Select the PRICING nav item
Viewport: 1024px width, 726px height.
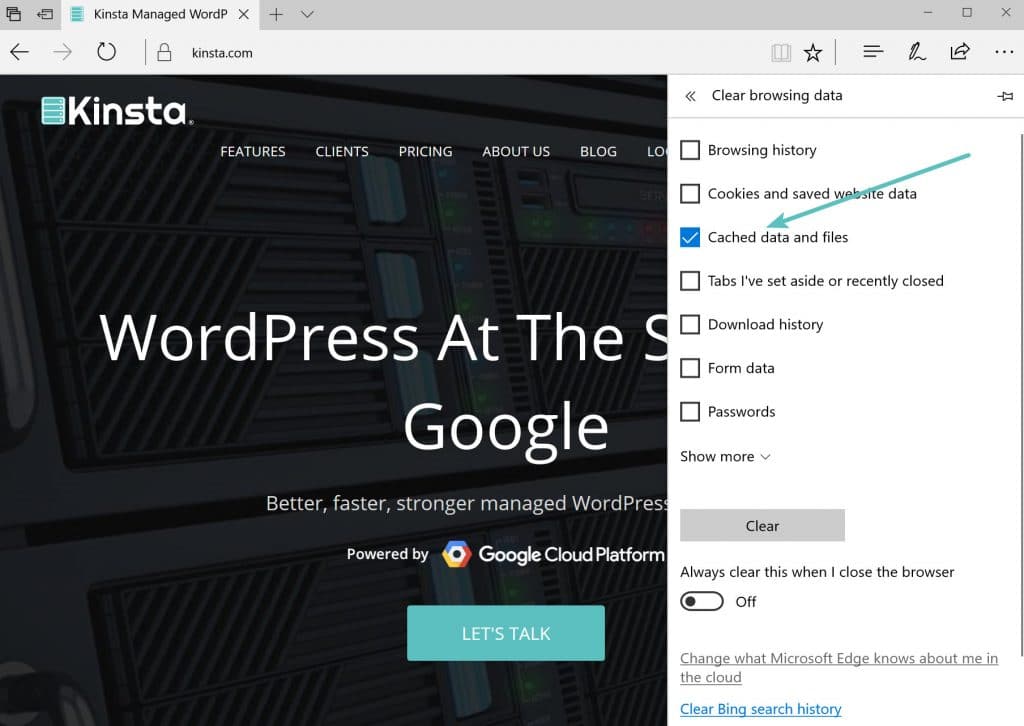[425, 151]
